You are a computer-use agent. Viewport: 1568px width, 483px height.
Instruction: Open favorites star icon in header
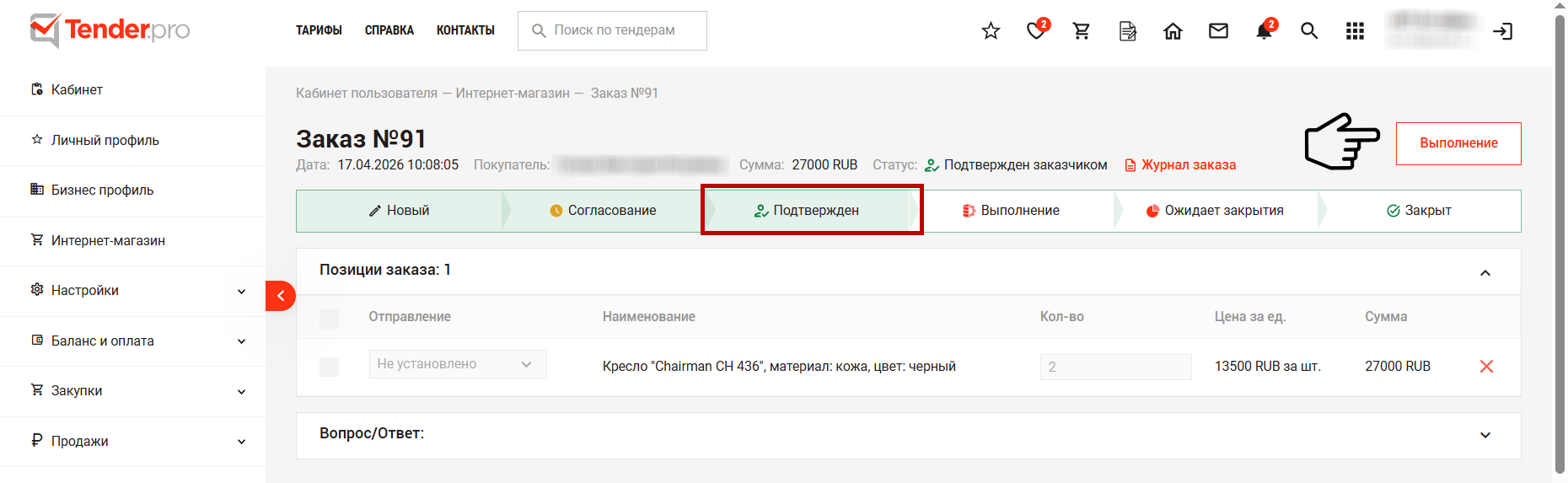(x=991, y=31)
